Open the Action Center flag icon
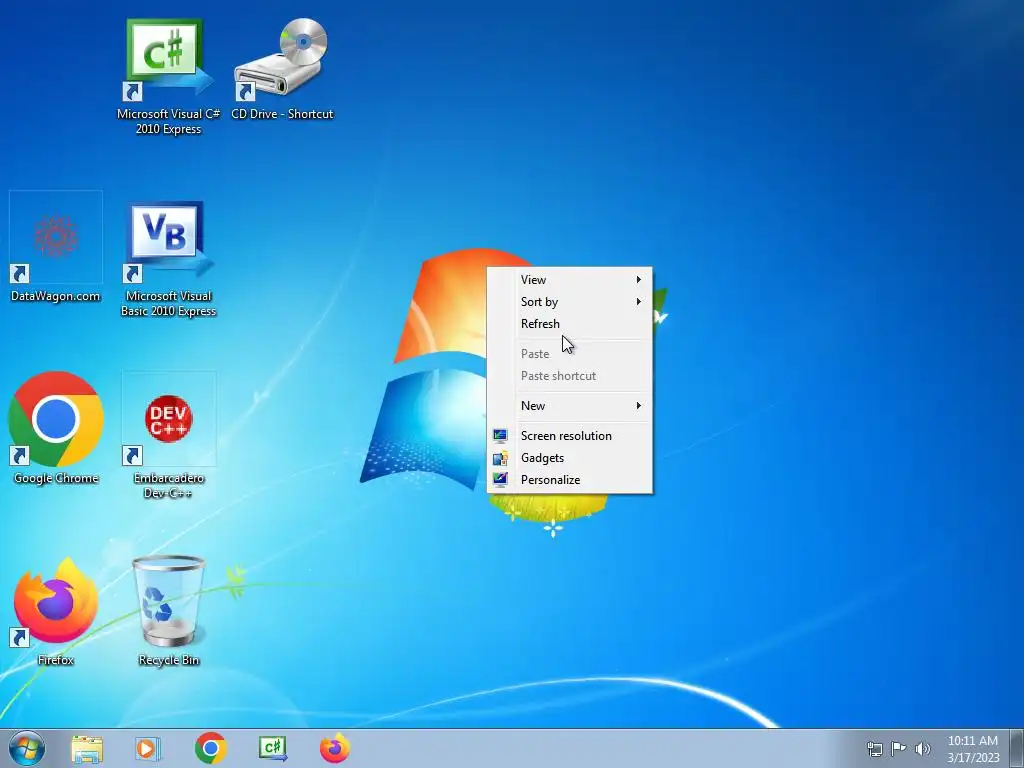 (x=899, y=748)
